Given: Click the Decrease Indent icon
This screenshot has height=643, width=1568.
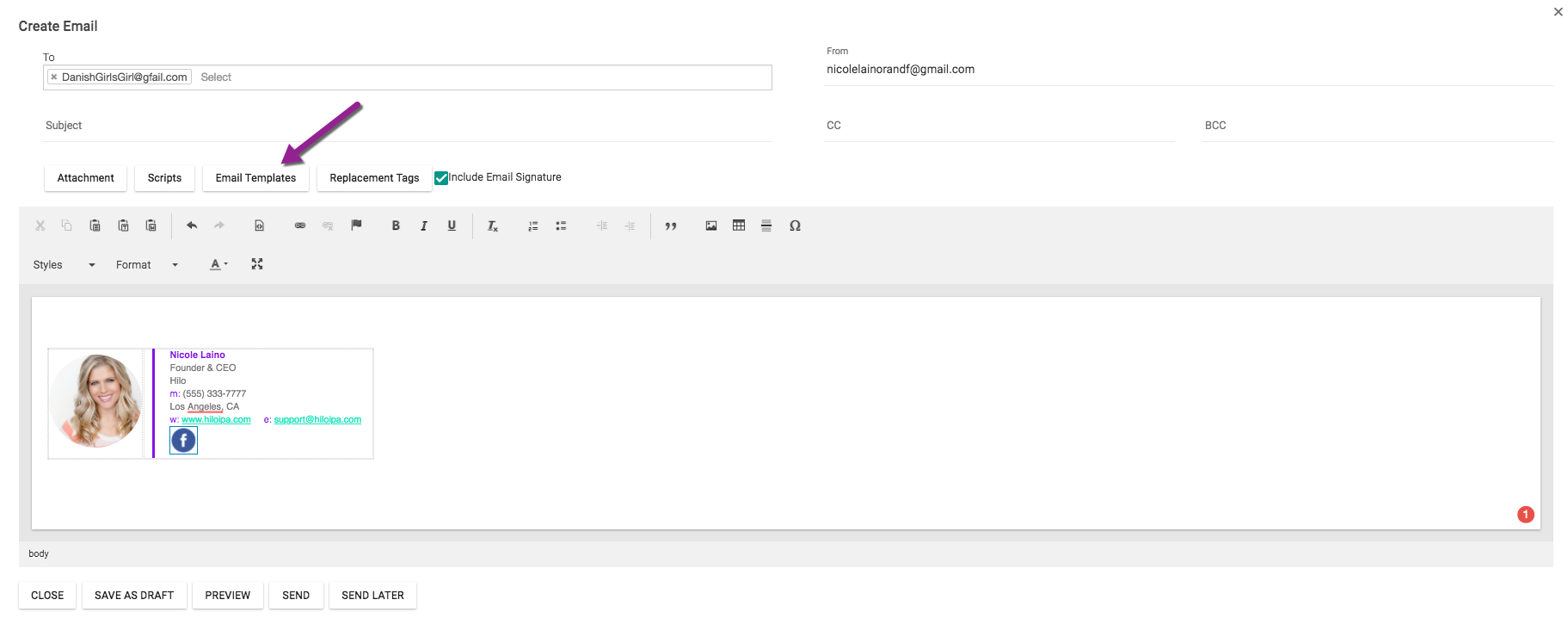Looking at the screenshot, I should [x=602, y=226].
